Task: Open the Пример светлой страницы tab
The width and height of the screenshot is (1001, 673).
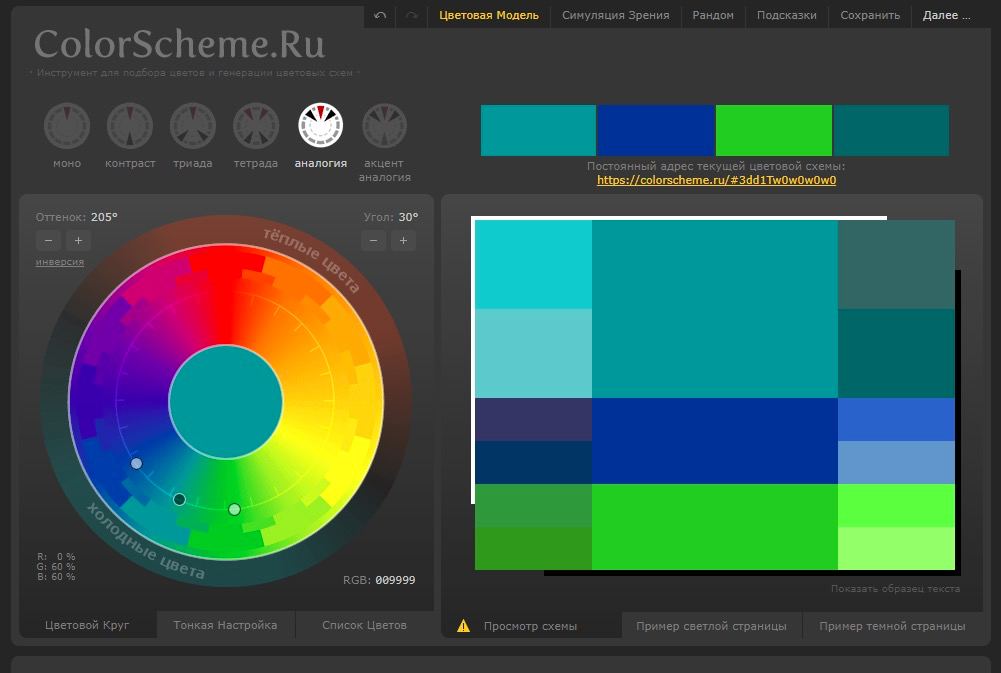Action: 711,626
